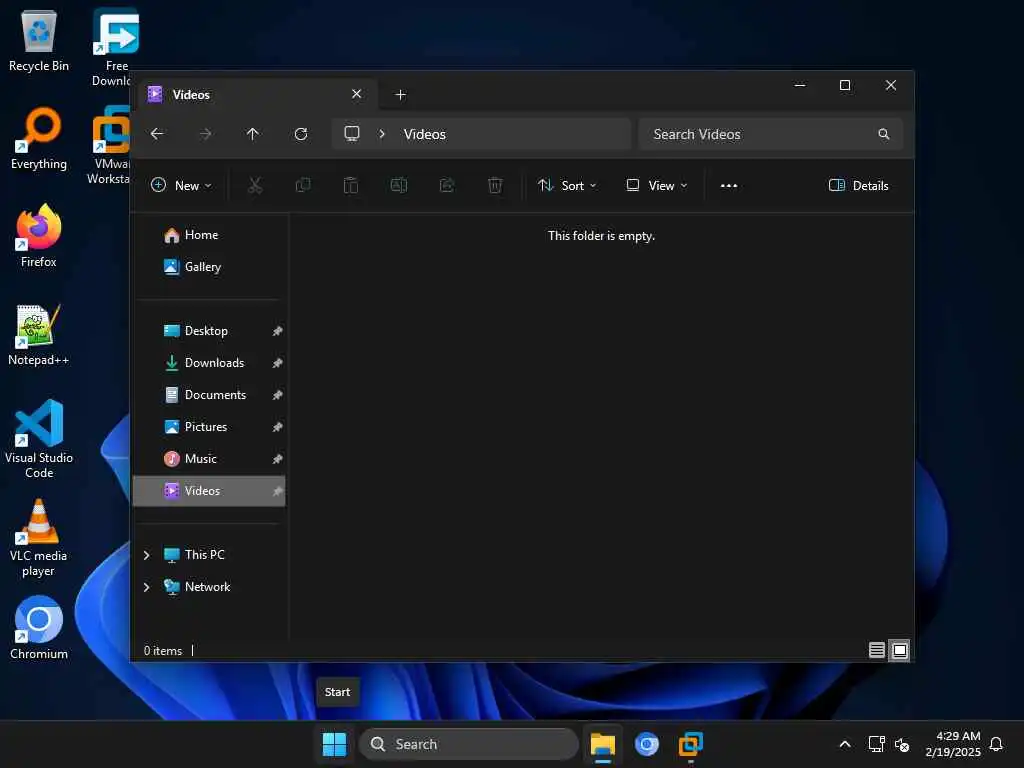Click the Cut scissors icon

(x=255, y=185)
